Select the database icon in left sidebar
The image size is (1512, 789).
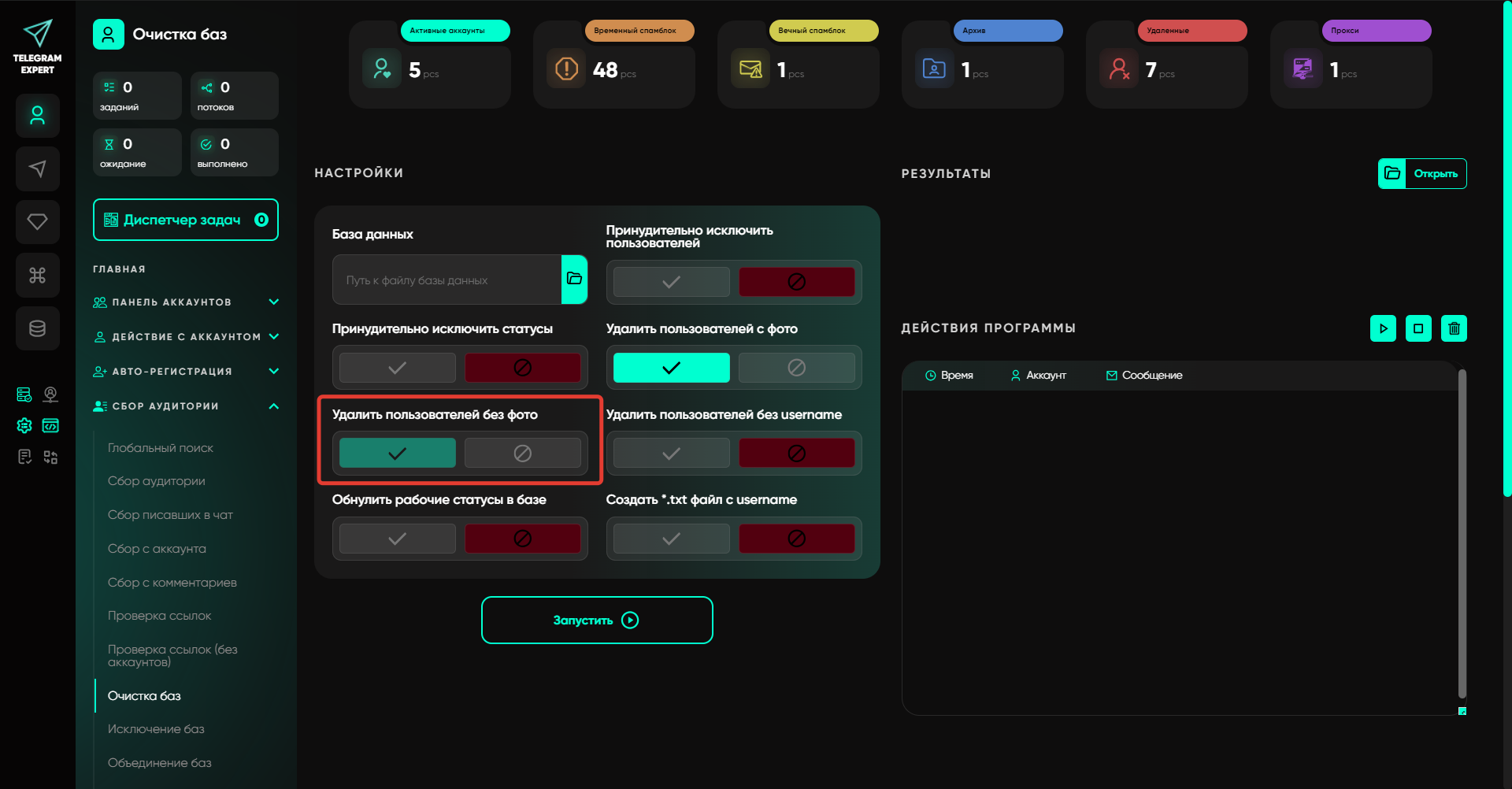tap(37, 328)
